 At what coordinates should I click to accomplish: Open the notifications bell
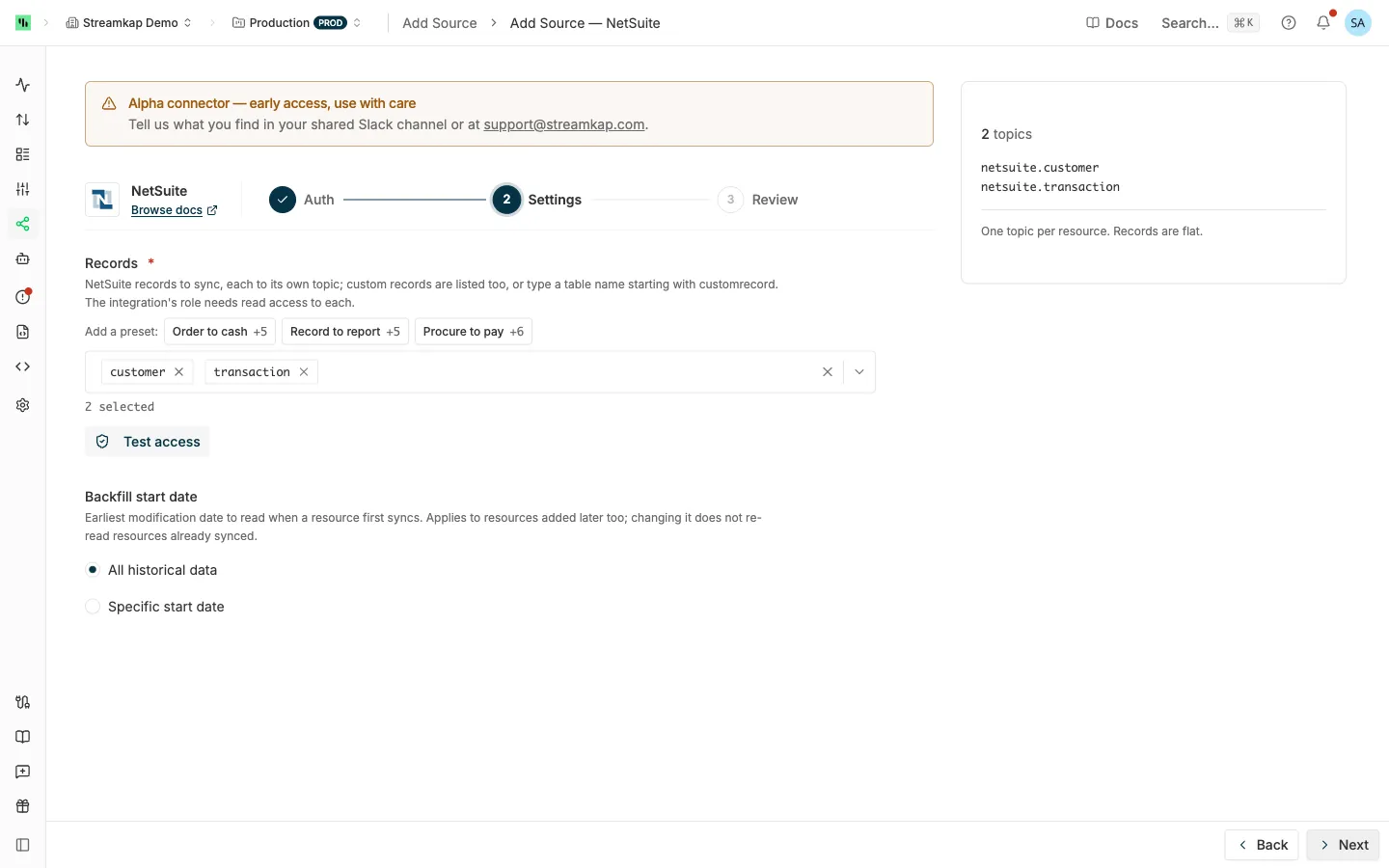[x=1323, y=23]
